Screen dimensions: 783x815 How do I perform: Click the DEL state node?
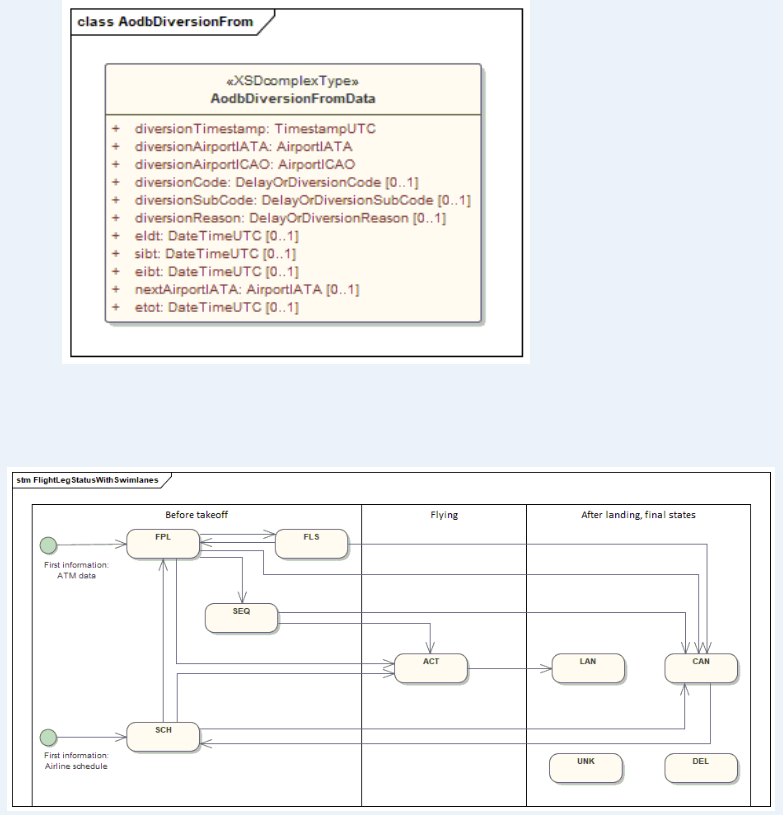701,767
